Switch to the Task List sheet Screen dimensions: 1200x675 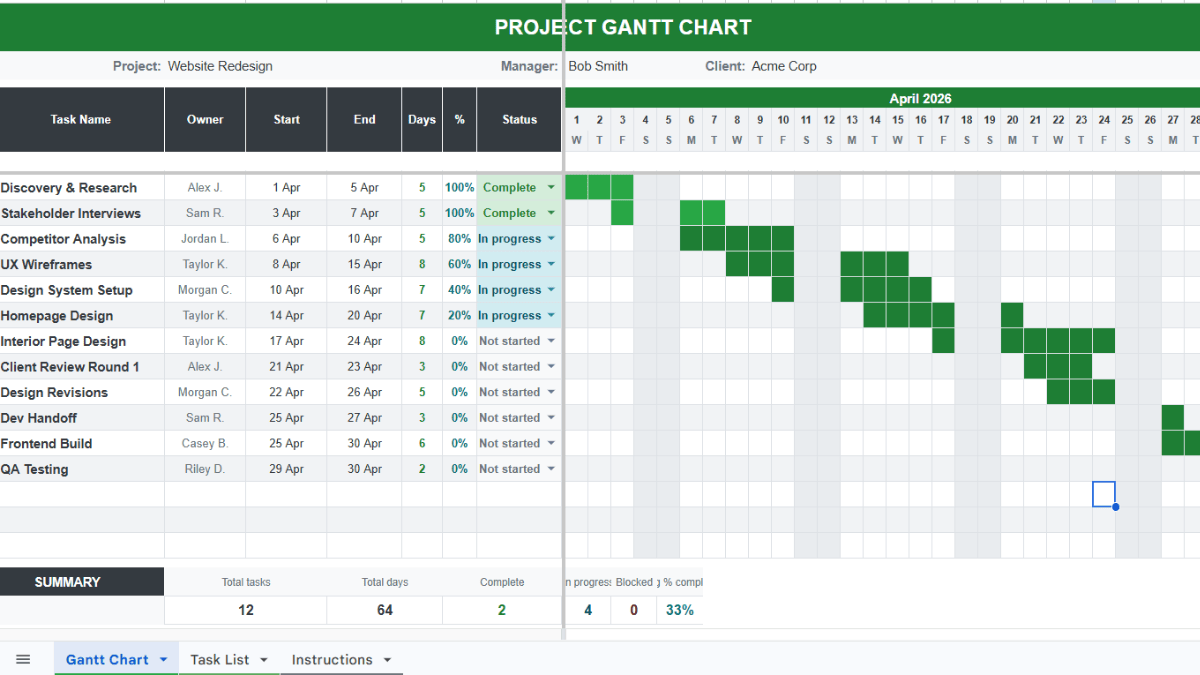click(x=220, y=659)
